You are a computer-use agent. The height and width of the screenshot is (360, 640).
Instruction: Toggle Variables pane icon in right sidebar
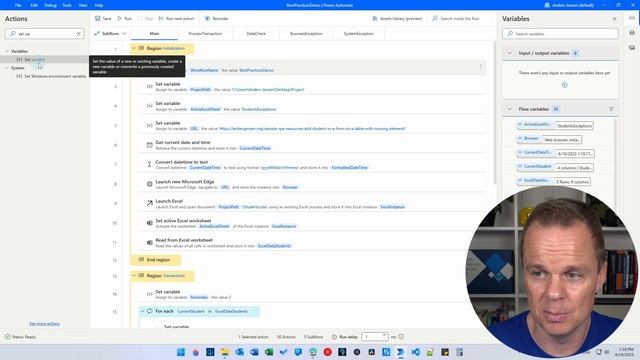click(x=632, y=18)
